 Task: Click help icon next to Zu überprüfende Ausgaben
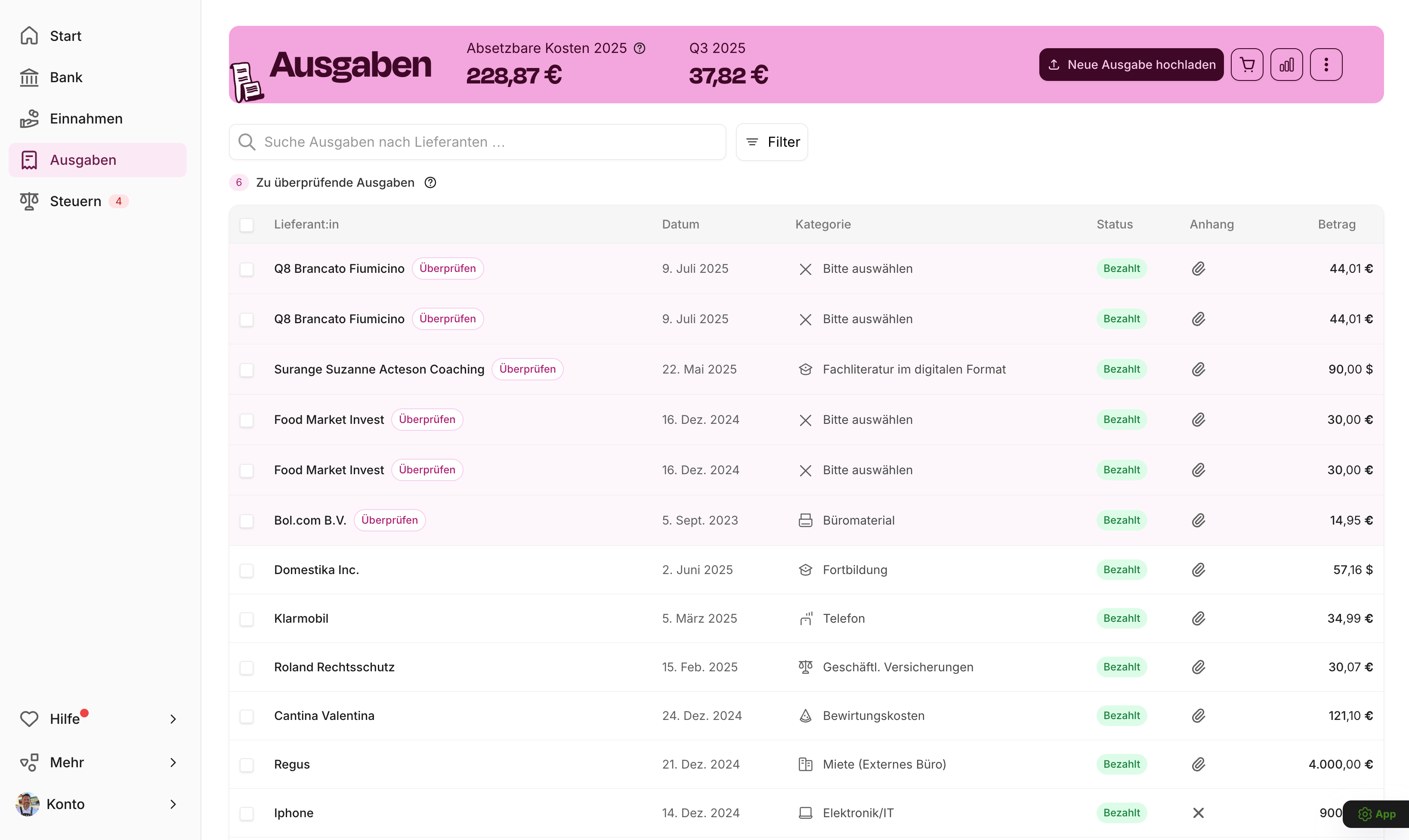430,182
